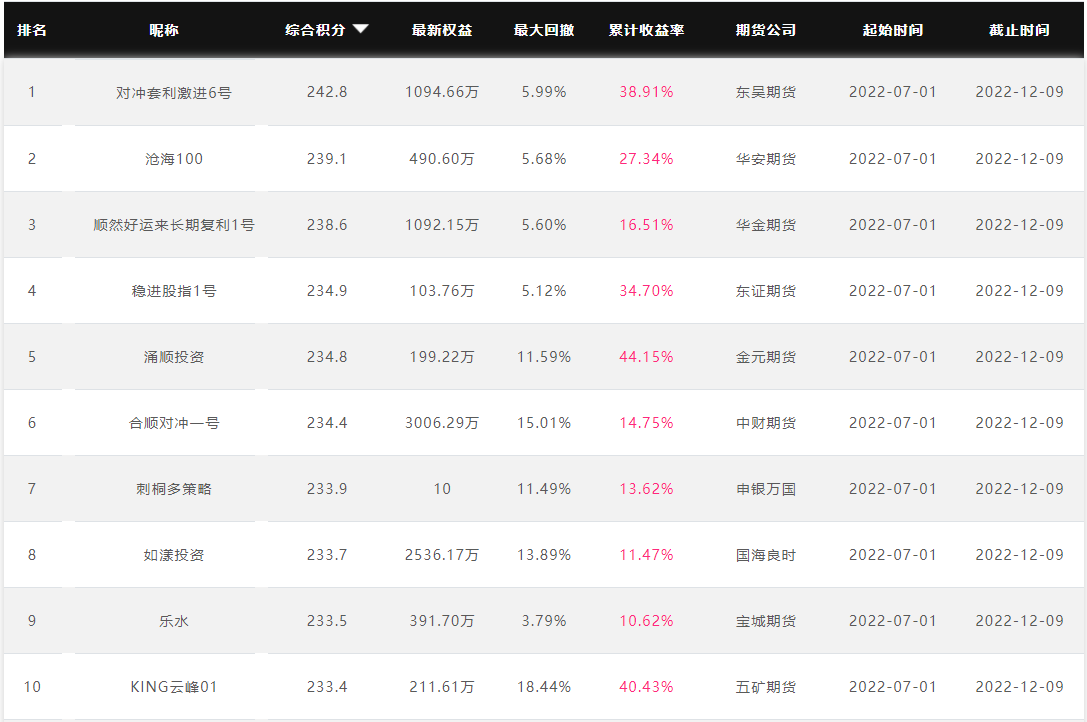This screenshot has height=722, width=1087.
Task: Click the company 东吴期货
Action: click(766, 92)
